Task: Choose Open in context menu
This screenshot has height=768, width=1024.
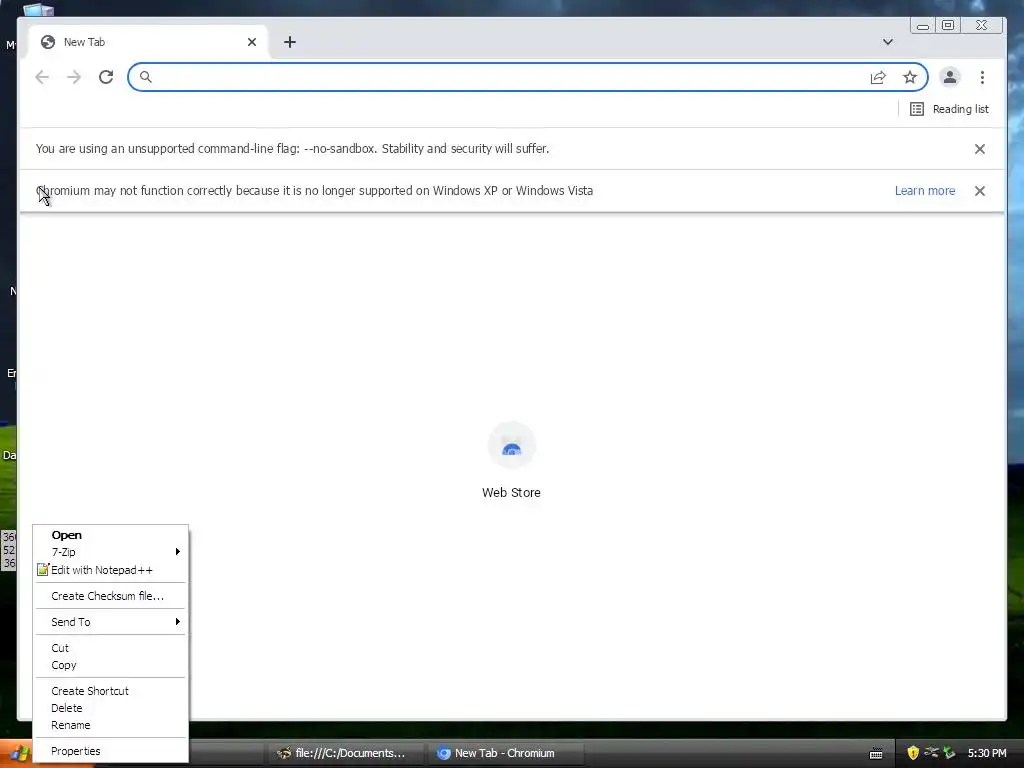Action: [110, 535]
